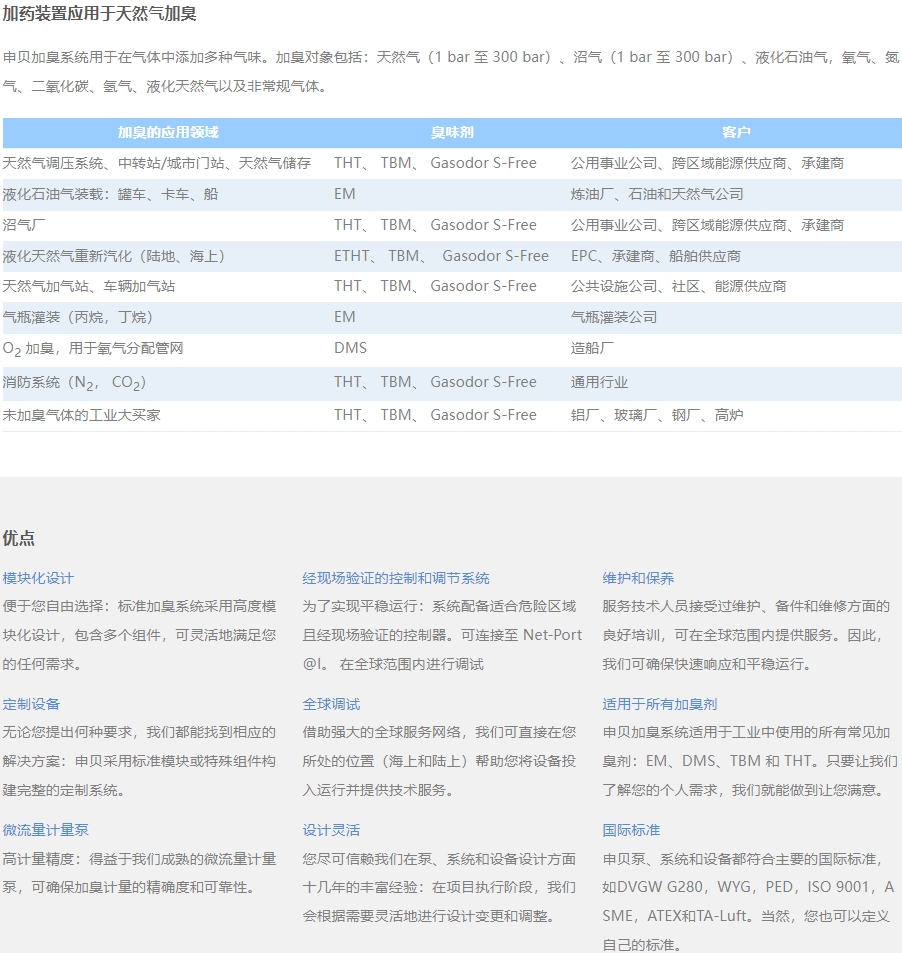Open the 微流量计量泵 link
Viewport: 902px width, 953px height.
pyautogui.click(x=46, y=830)
